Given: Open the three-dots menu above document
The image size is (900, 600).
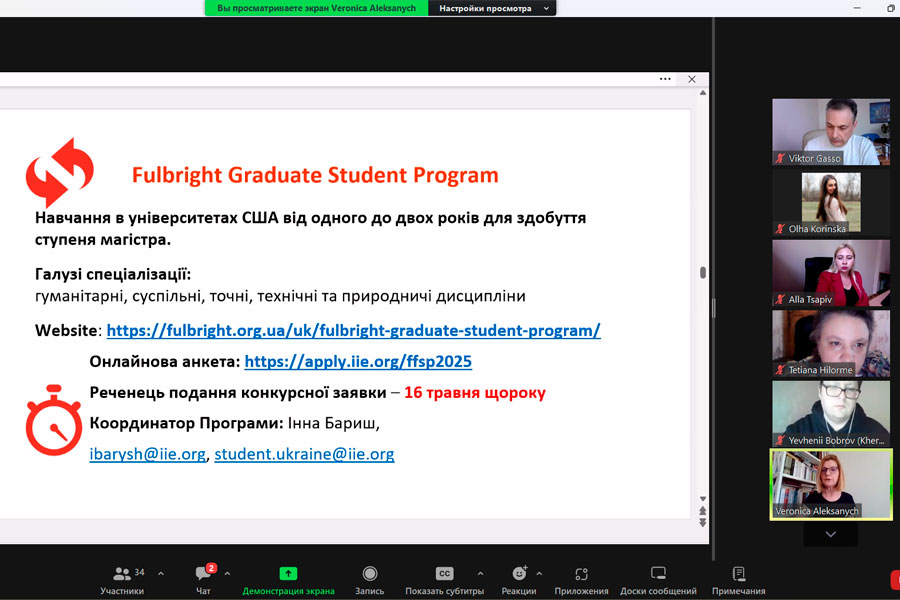Looking at the screenshot, I should pos(665,79).
